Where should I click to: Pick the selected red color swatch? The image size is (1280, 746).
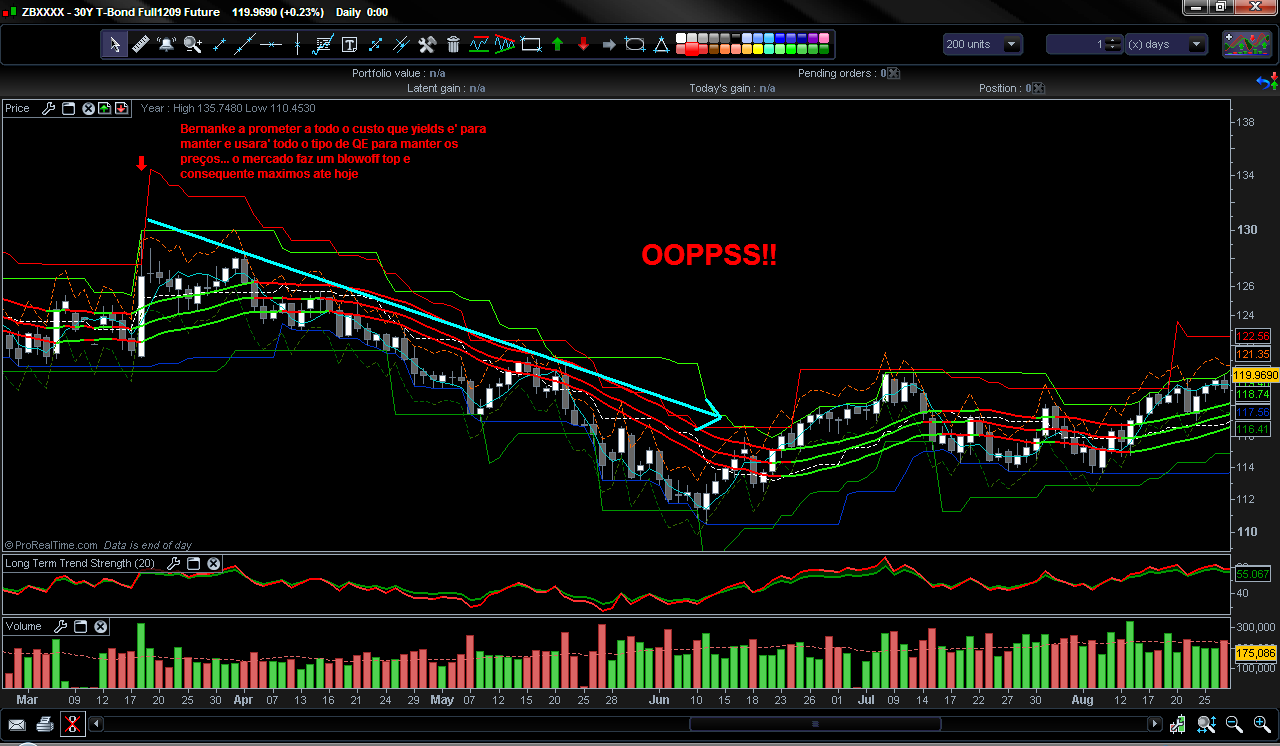tap(691, 48)
